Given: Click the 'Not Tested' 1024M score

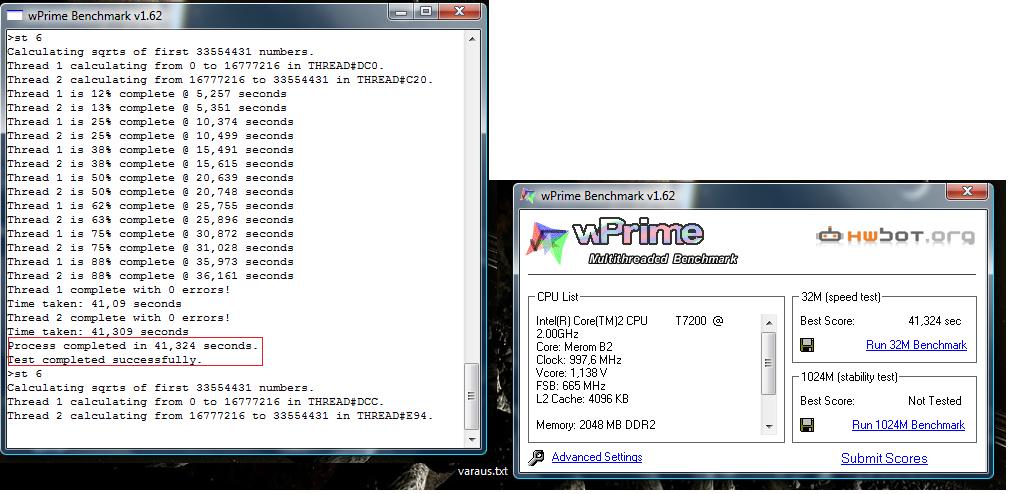Looking at the screenshot, I should (935, 401).
